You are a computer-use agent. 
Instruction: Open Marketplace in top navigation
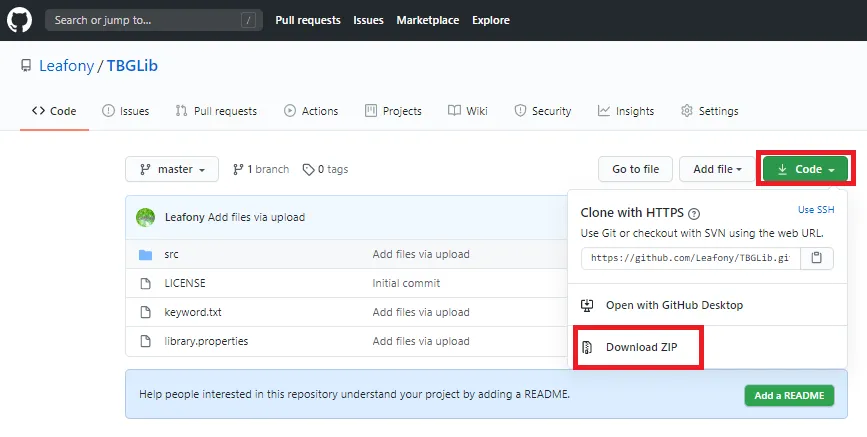(x=427, y=20)
